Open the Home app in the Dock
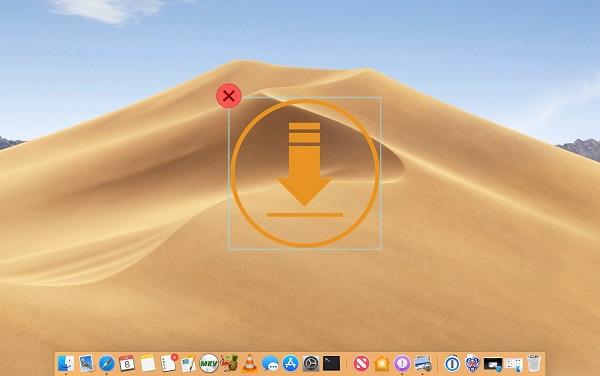 tap(382, 363)
